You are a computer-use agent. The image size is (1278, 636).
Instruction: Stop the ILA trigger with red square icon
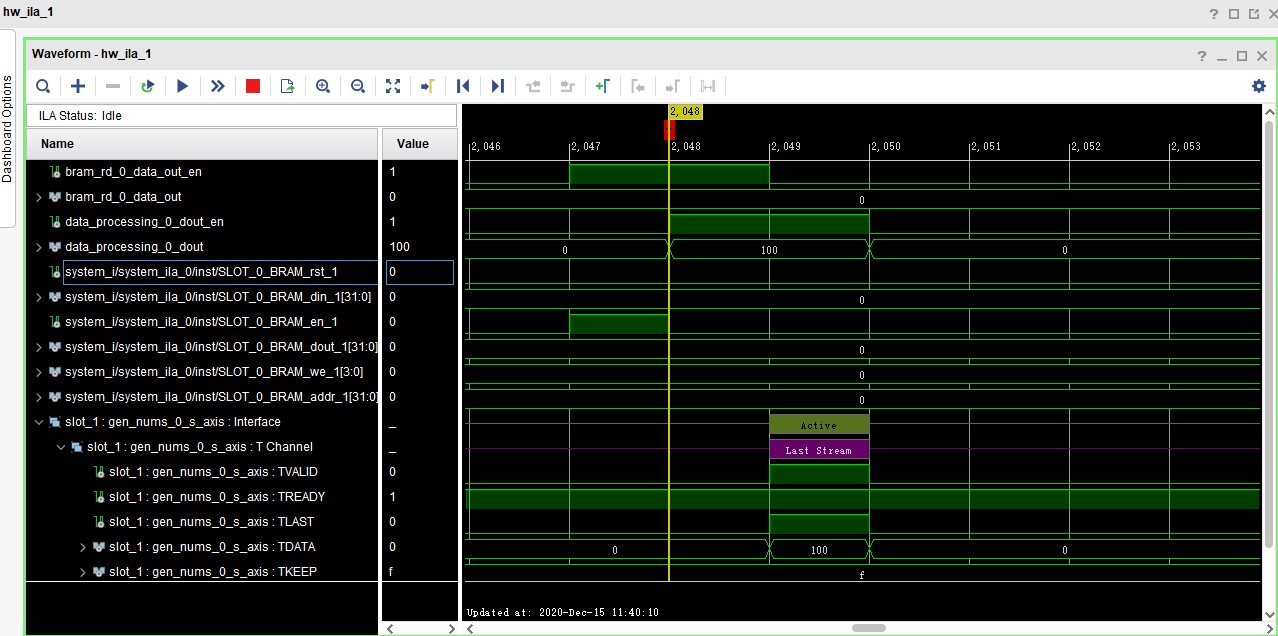(252, 86)
